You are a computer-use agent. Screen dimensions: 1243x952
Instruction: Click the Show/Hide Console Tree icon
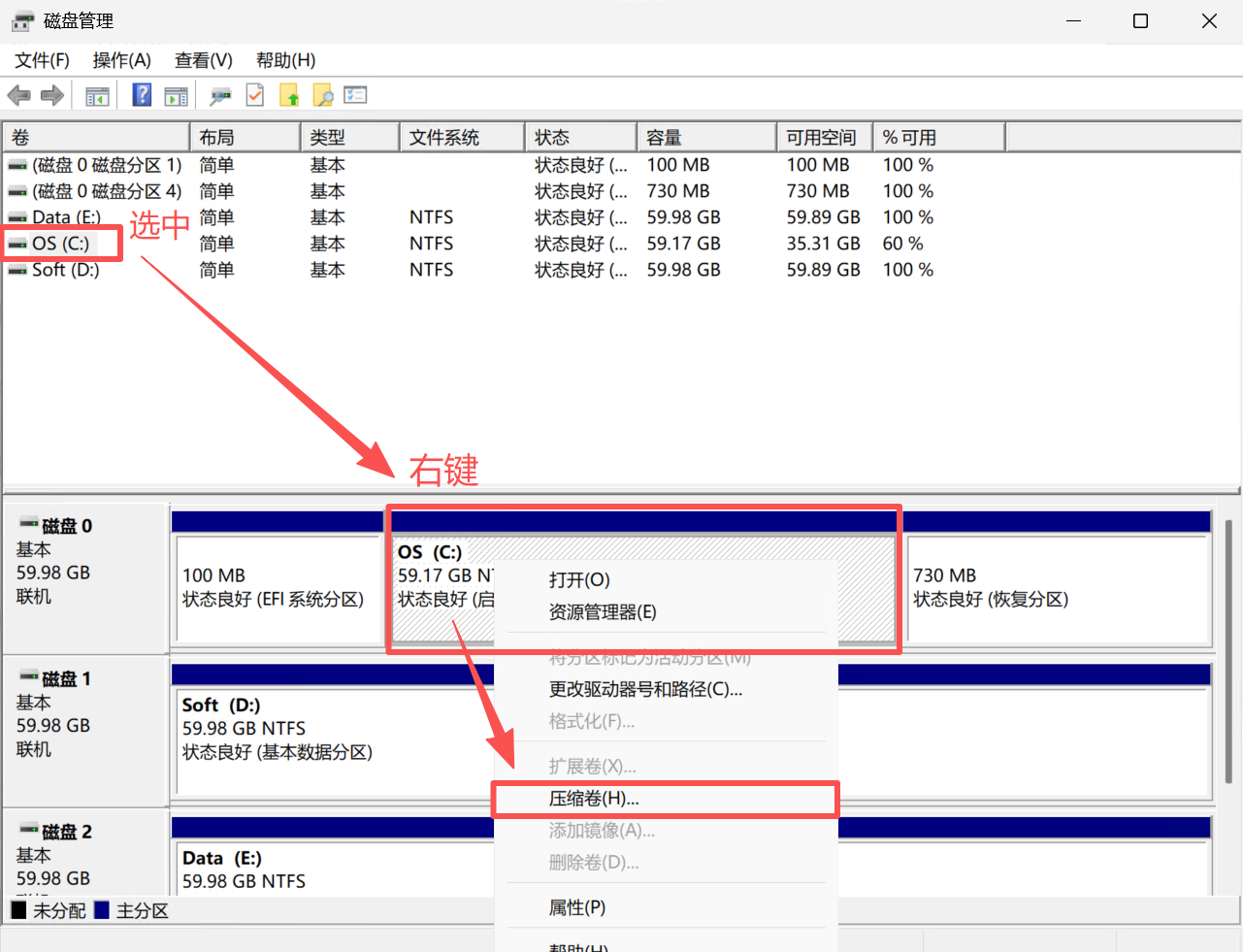(97, 94)
